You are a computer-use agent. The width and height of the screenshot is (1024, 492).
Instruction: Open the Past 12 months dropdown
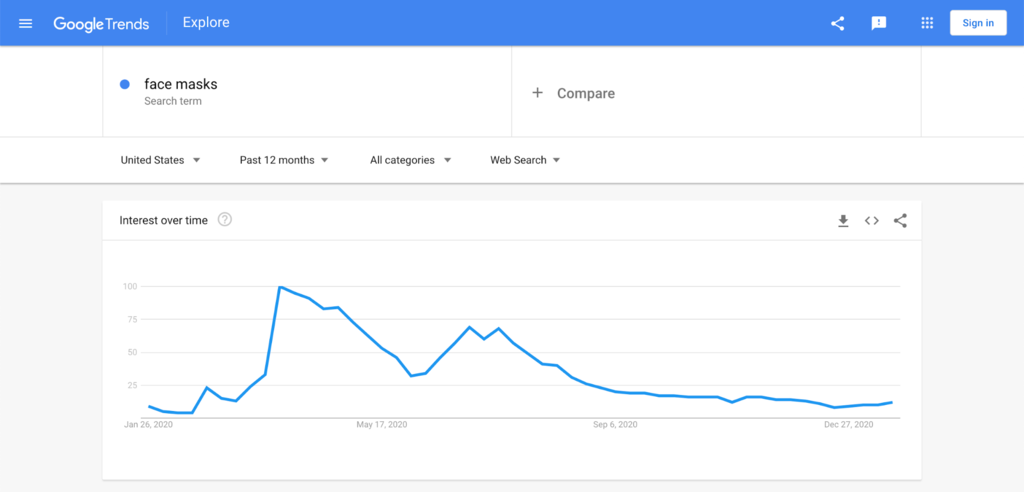[284, 160]
